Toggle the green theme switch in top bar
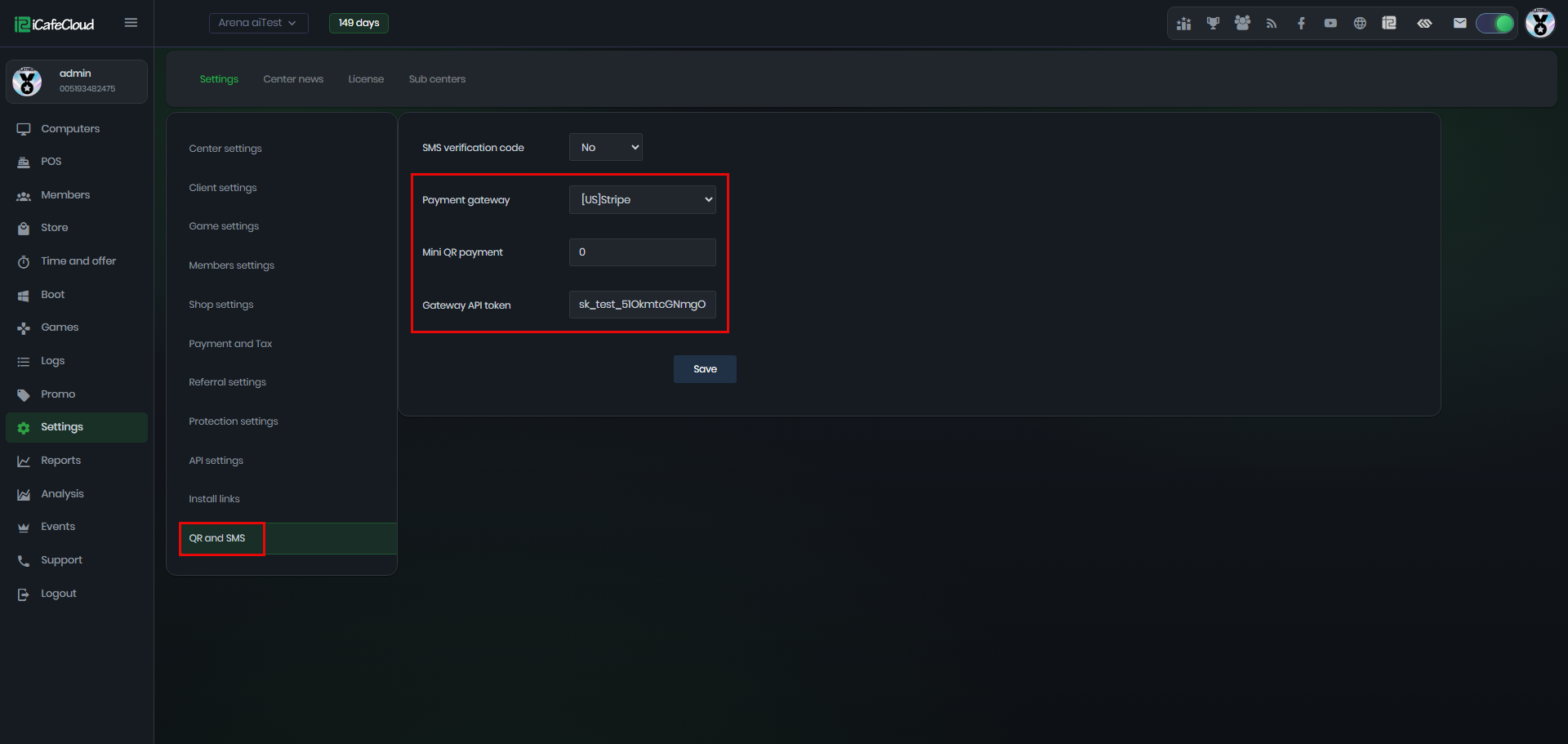1568x744 pixels. pos(1495,24)
